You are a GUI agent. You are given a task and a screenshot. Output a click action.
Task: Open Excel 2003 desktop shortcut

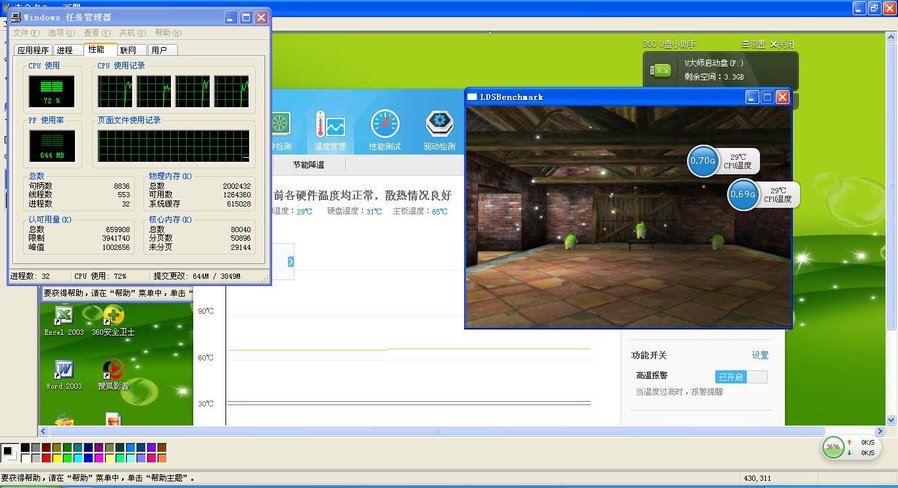62,320
